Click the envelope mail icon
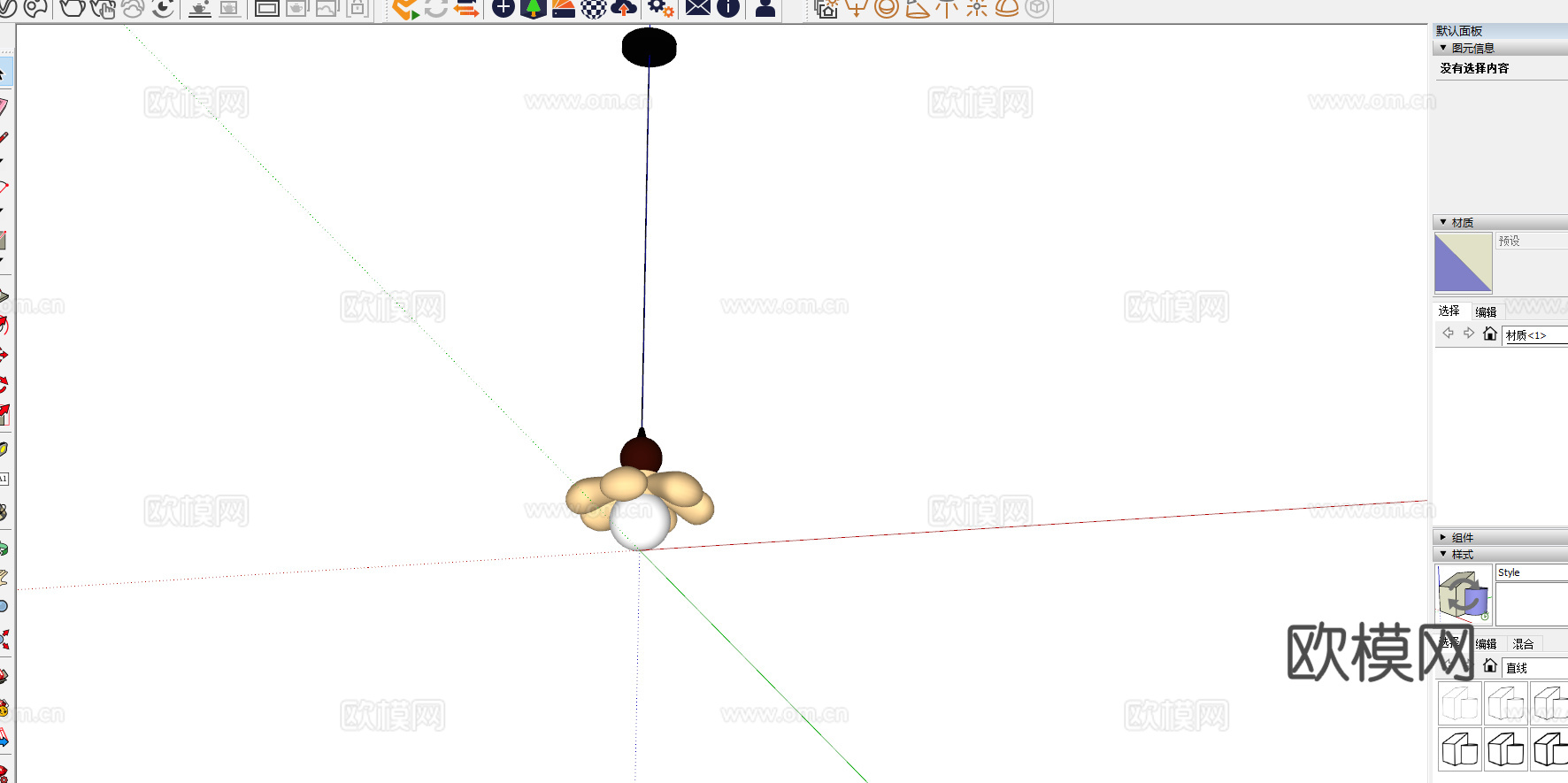This screenshot has height=783, width=1568. click(x=698, y=9)
